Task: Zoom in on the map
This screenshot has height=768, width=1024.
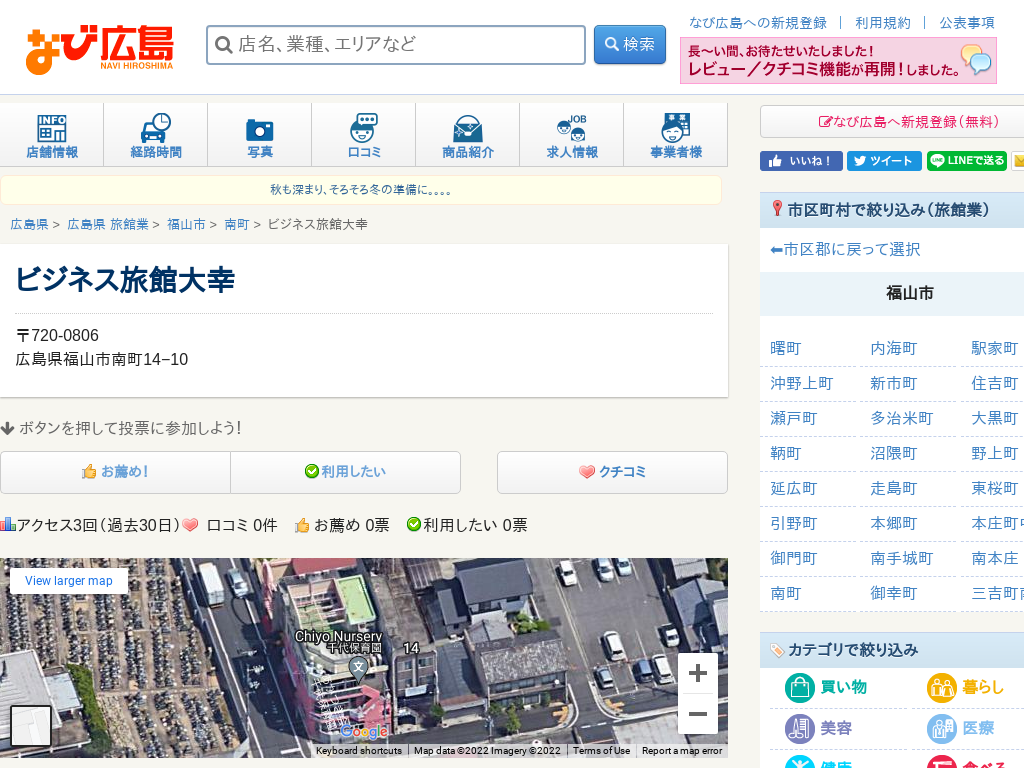Action: pos(697,673)
